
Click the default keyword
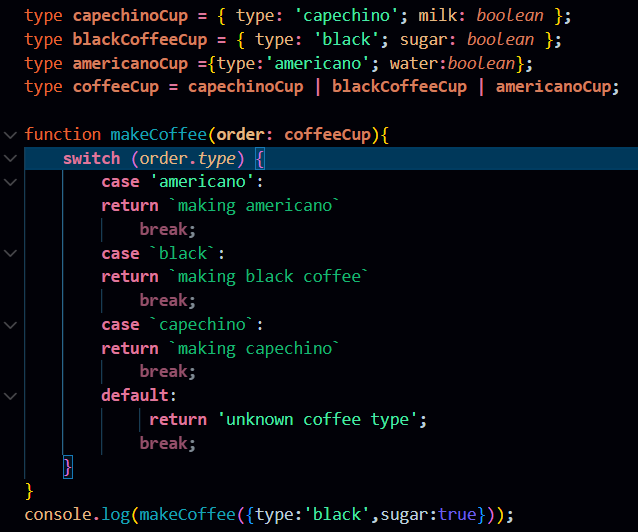135,395
